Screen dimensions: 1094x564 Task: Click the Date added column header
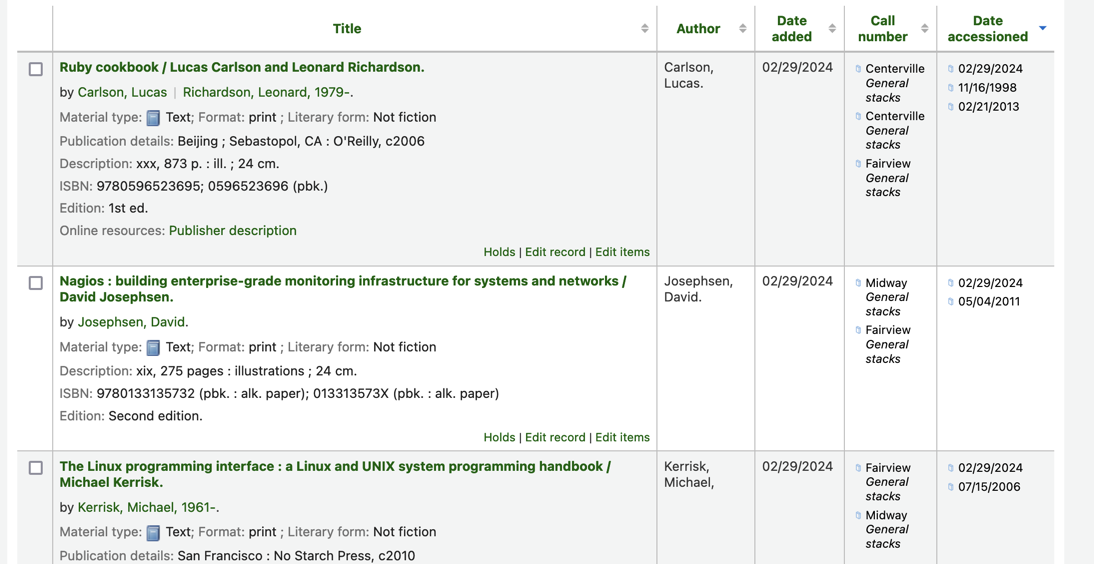791,28
